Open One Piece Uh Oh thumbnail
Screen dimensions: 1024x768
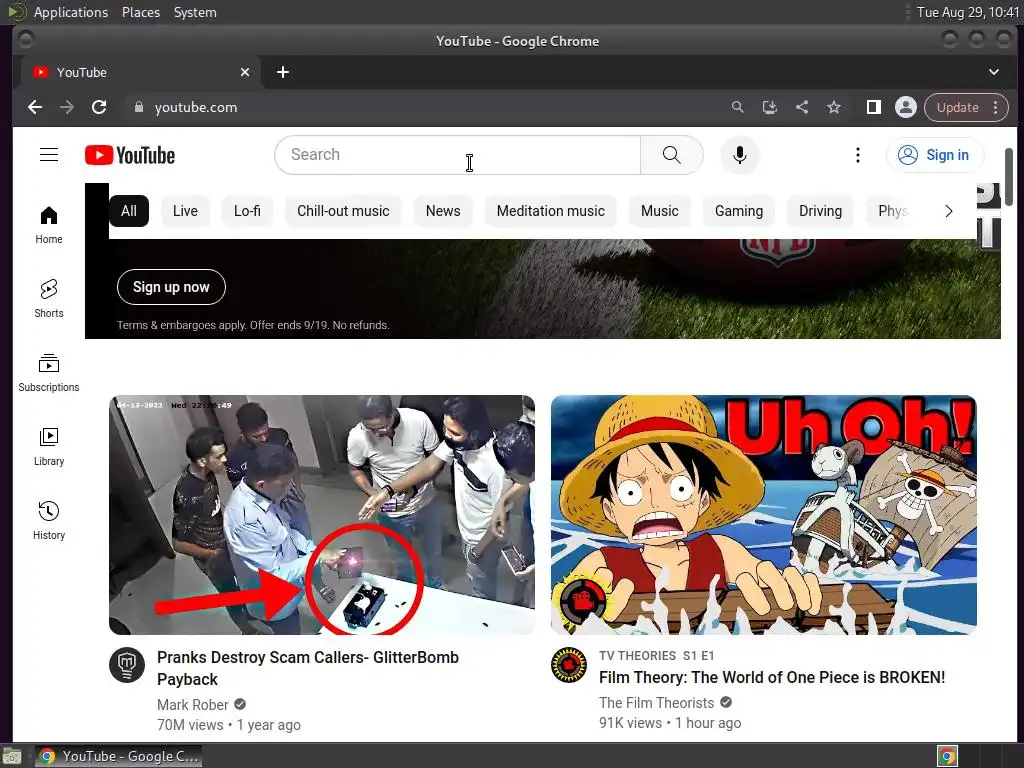click(x=763, y=515)
